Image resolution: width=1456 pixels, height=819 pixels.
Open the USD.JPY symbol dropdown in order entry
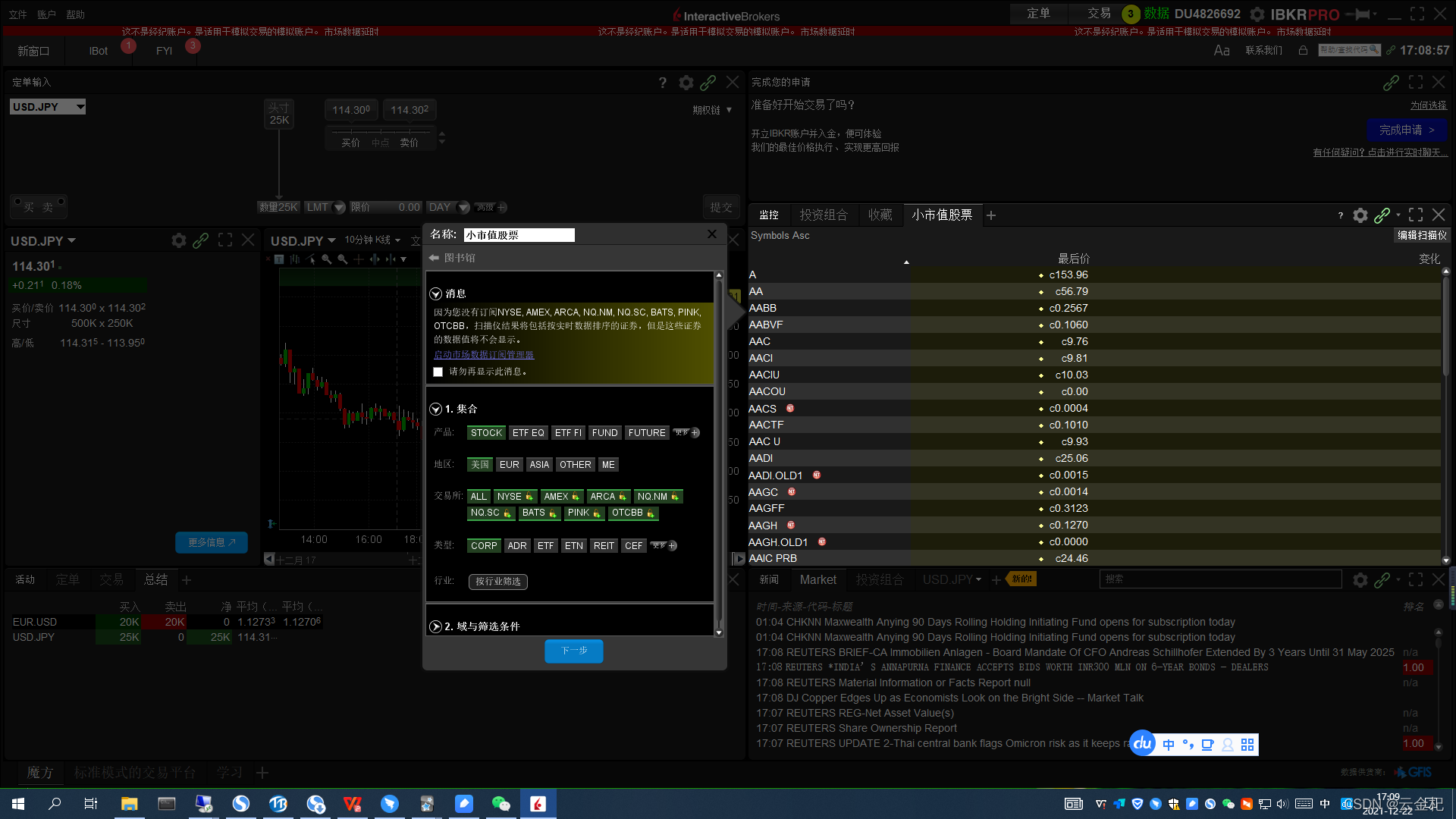(80, 107)
